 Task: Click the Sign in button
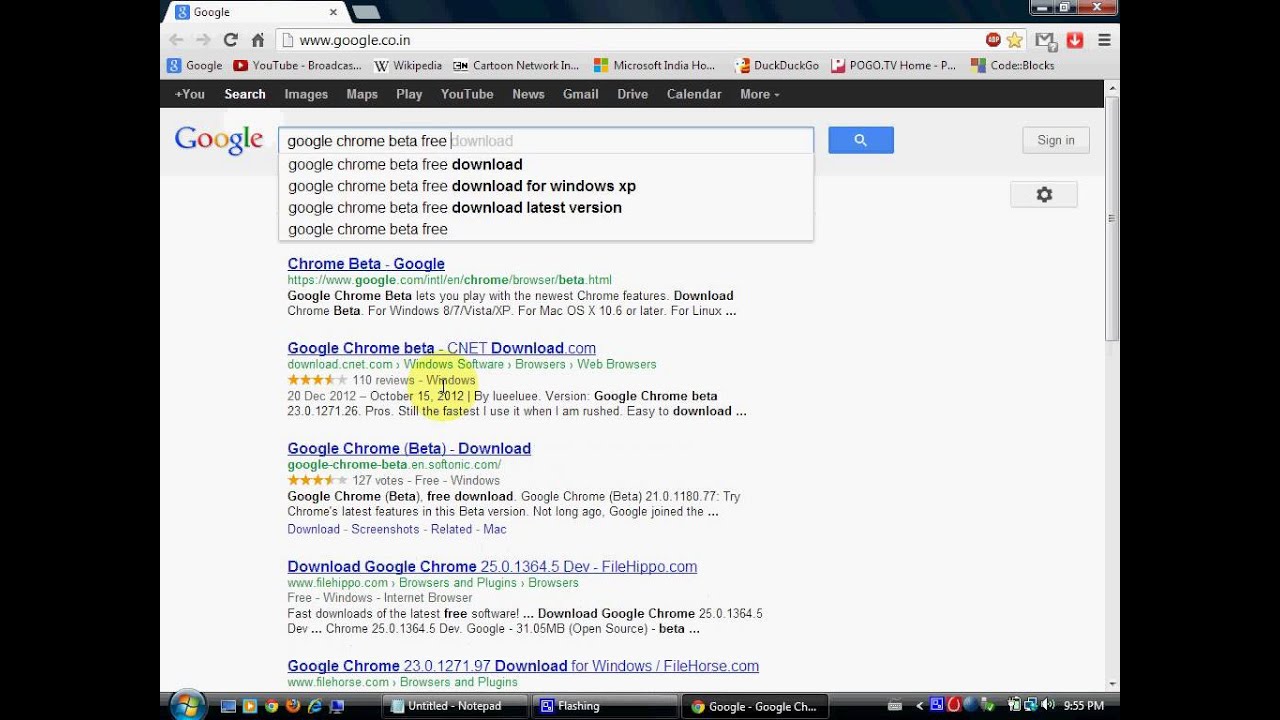click(x=1056, y=140)
